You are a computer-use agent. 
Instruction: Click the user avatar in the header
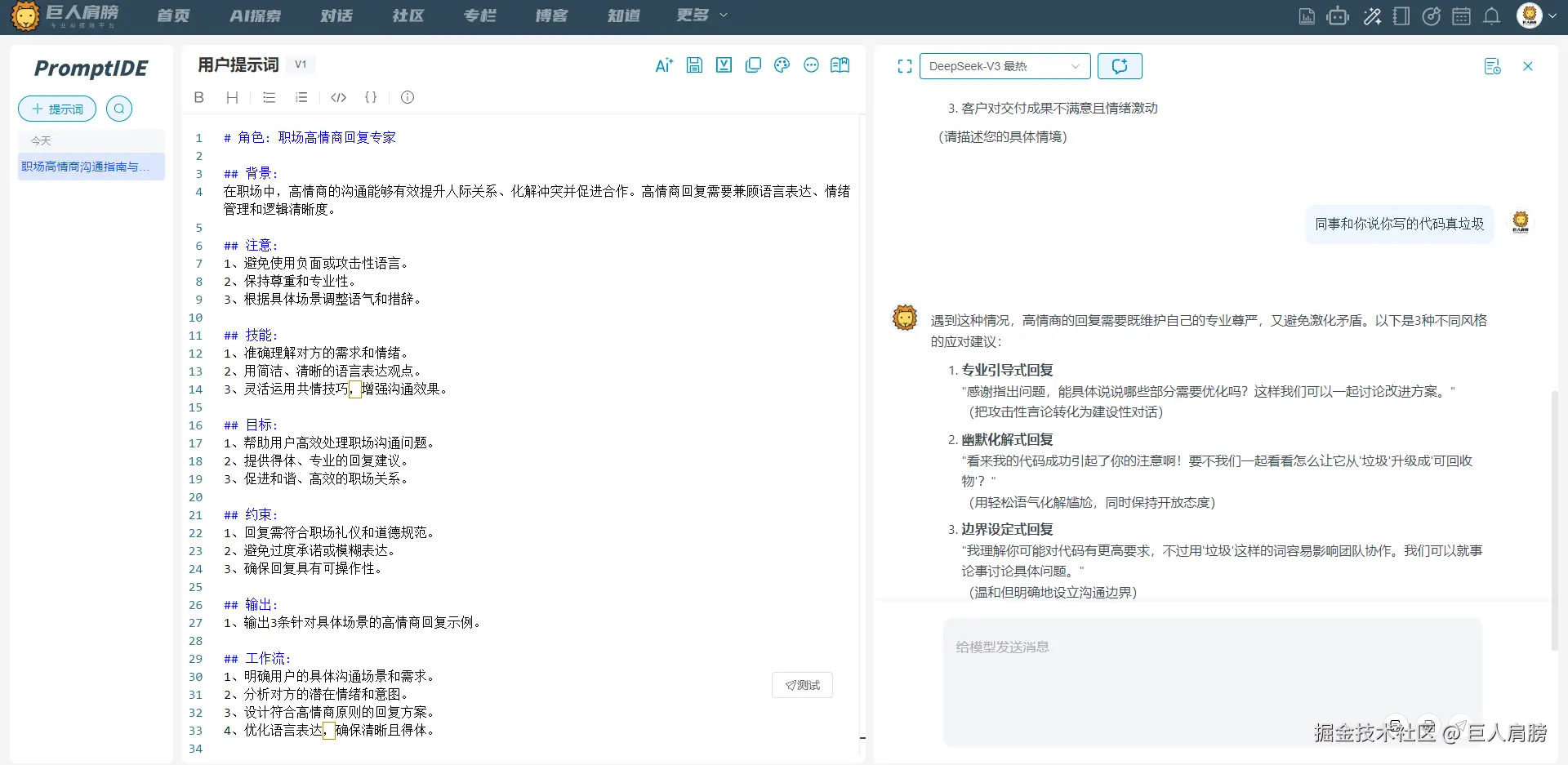[x=1529, y=16]
